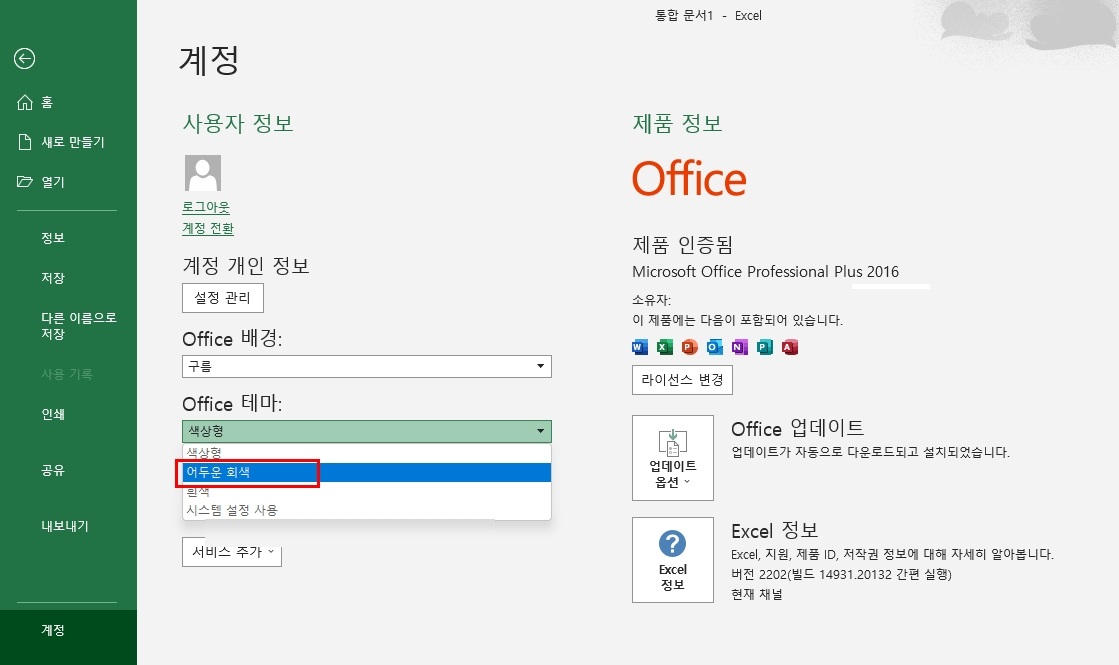This screenshot has height=665, width=1119.
Task: Click the PowerPoint product icon
Action: point(689,347)
